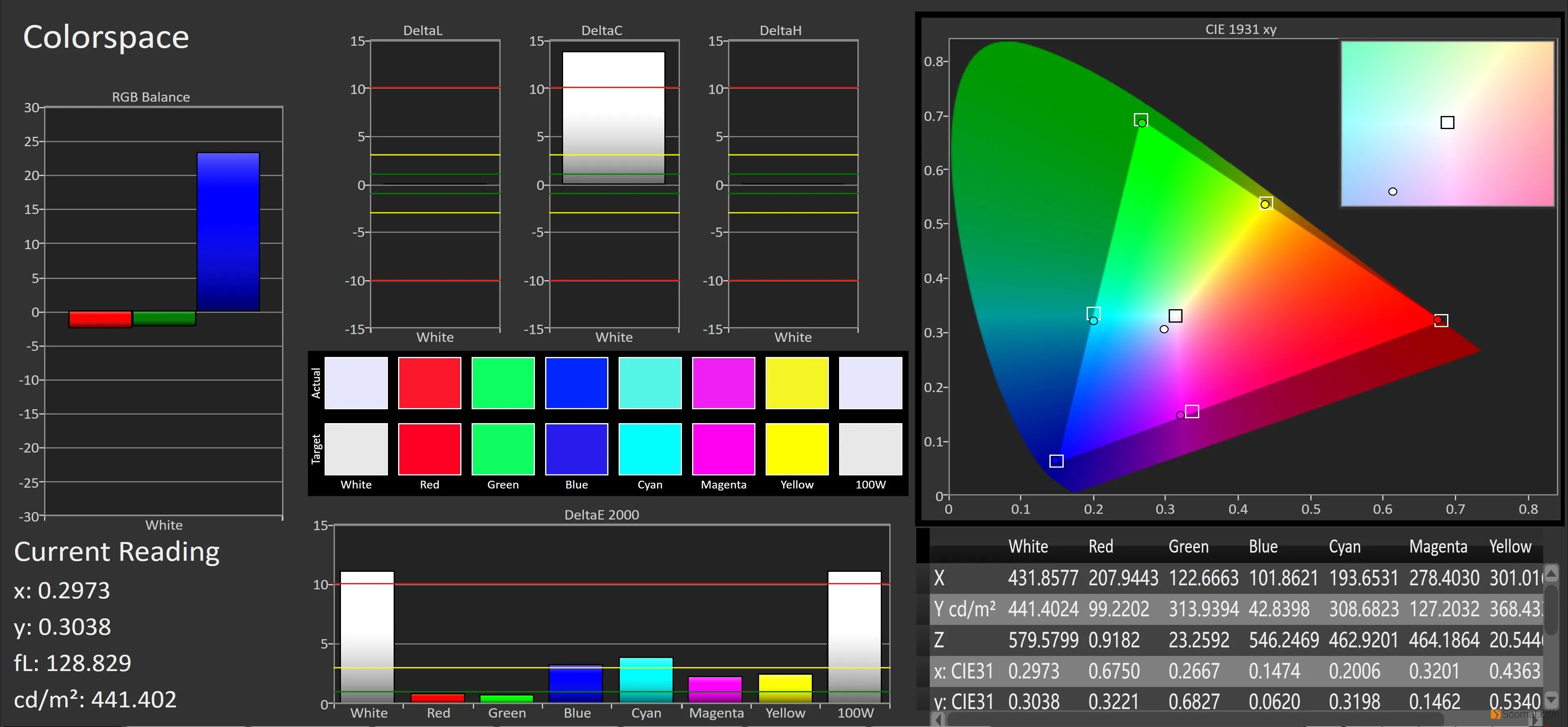
Task: Click the Colorspace title
Action: [x=106, y=37]
